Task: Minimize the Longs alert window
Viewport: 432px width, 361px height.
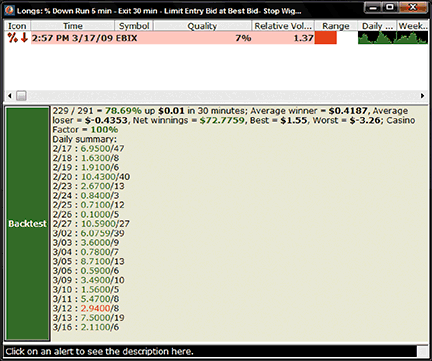Action: [x=374, y=7]
